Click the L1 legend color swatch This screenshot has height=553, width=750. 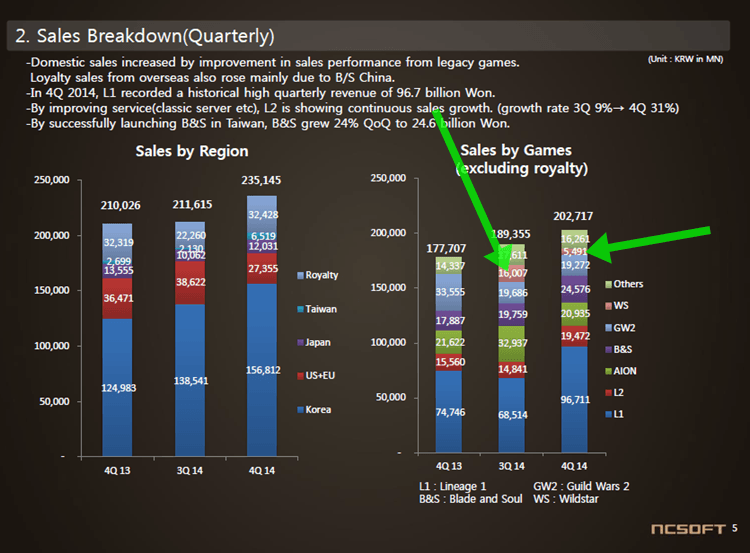(x=608, y=414)
